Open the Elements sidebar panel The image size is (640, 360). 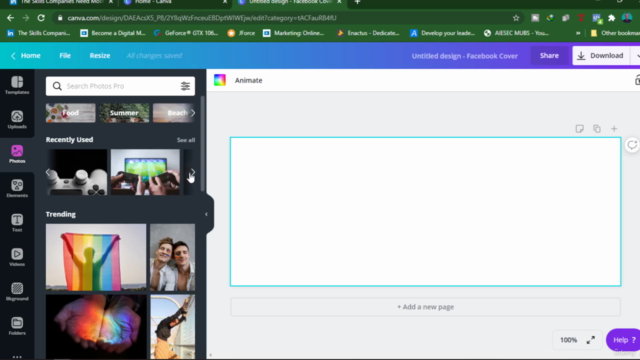pos(17,189)
